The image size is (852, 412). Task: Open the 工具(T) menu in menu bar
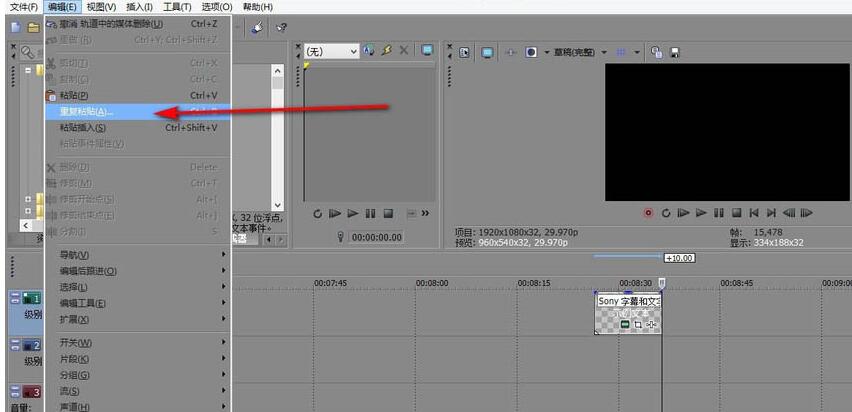177,7
